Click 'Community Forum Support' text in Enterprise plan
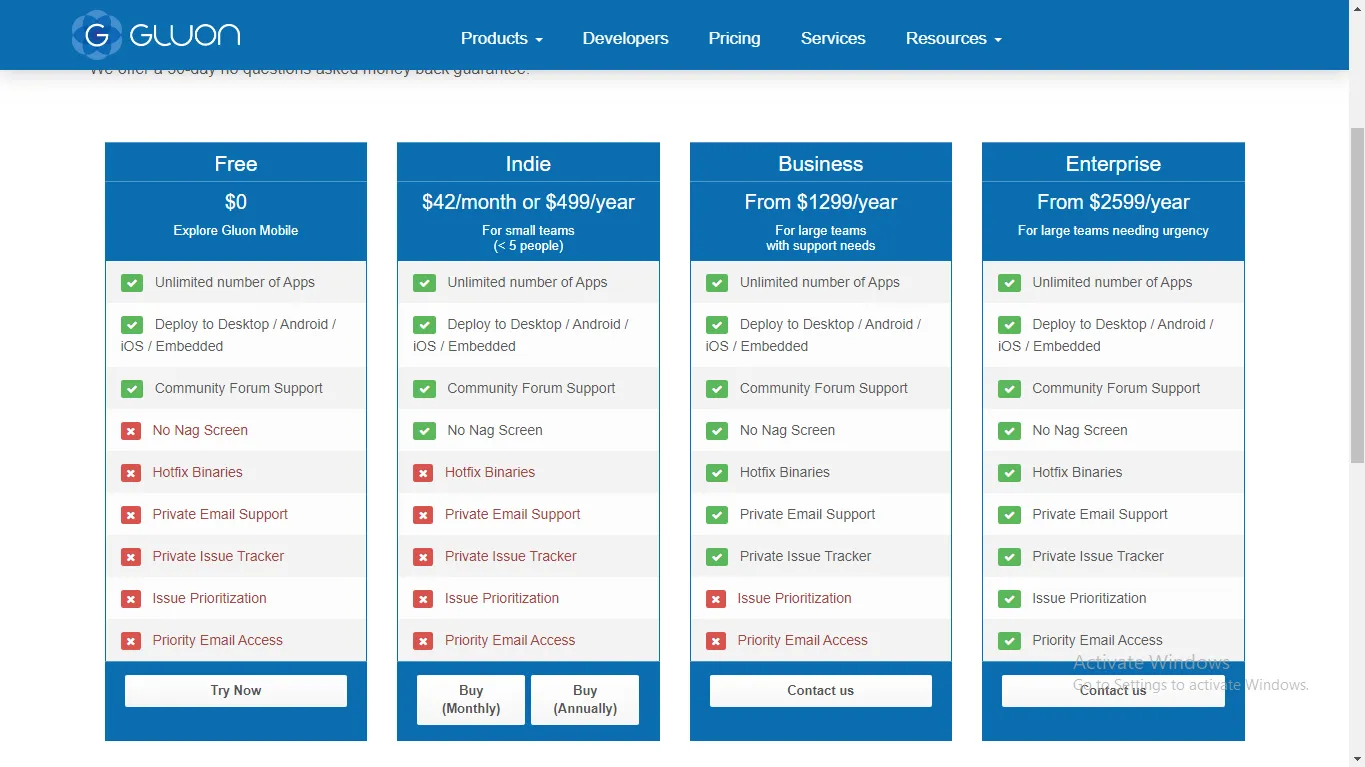1365x767 pixels. pos(1116,389)
